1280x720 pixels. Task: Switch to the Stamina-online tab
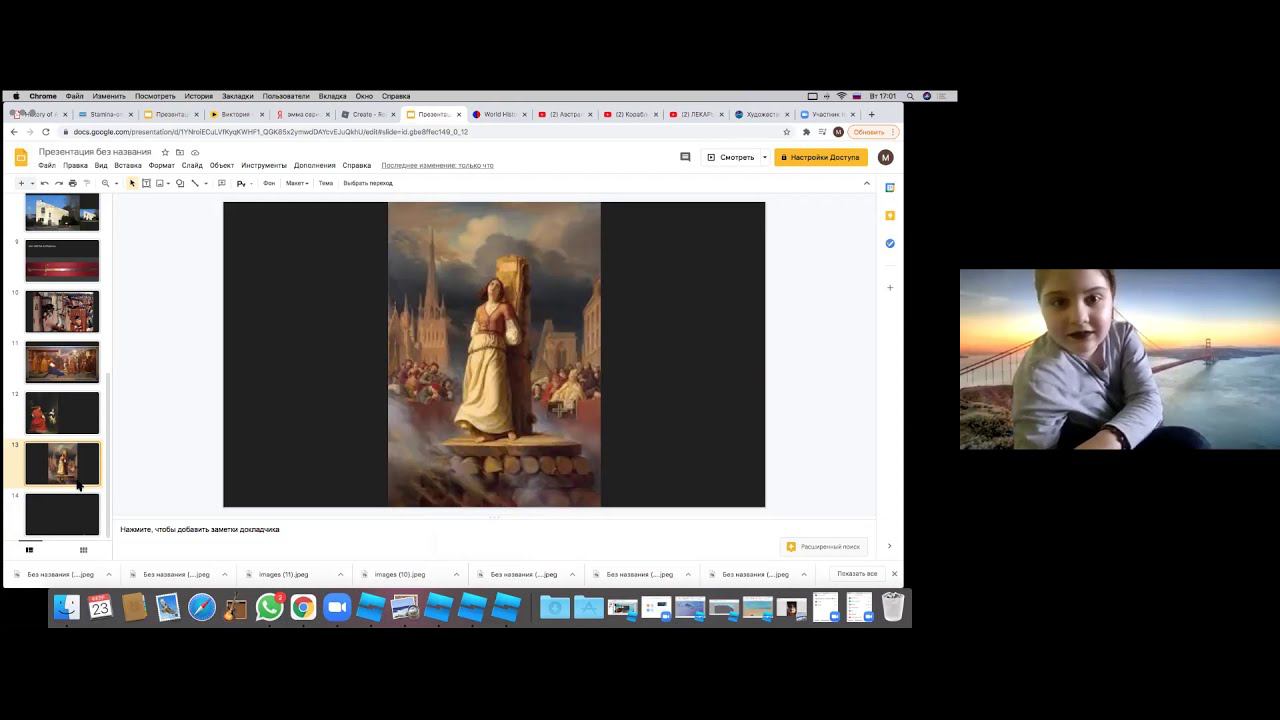point(105,114)
